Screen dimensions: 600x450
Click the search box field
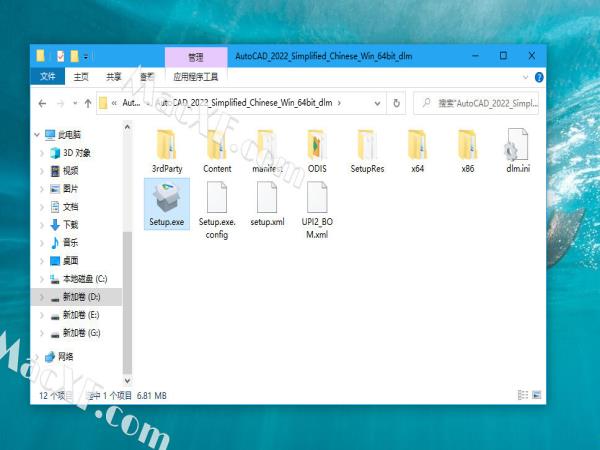click(476, 103)
